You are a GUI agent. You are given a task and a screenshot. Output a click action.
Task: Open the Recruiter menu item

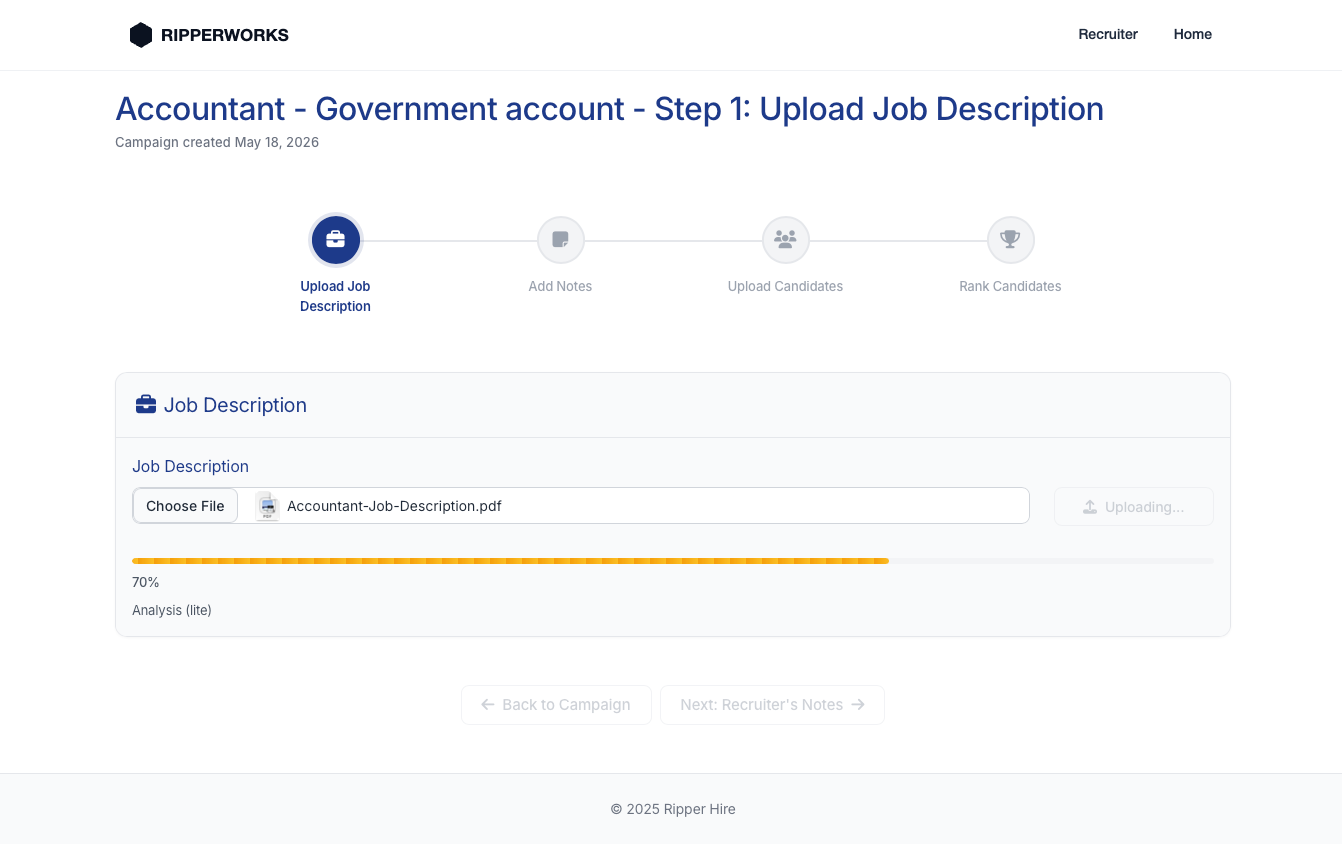(x=1108, y=34)
